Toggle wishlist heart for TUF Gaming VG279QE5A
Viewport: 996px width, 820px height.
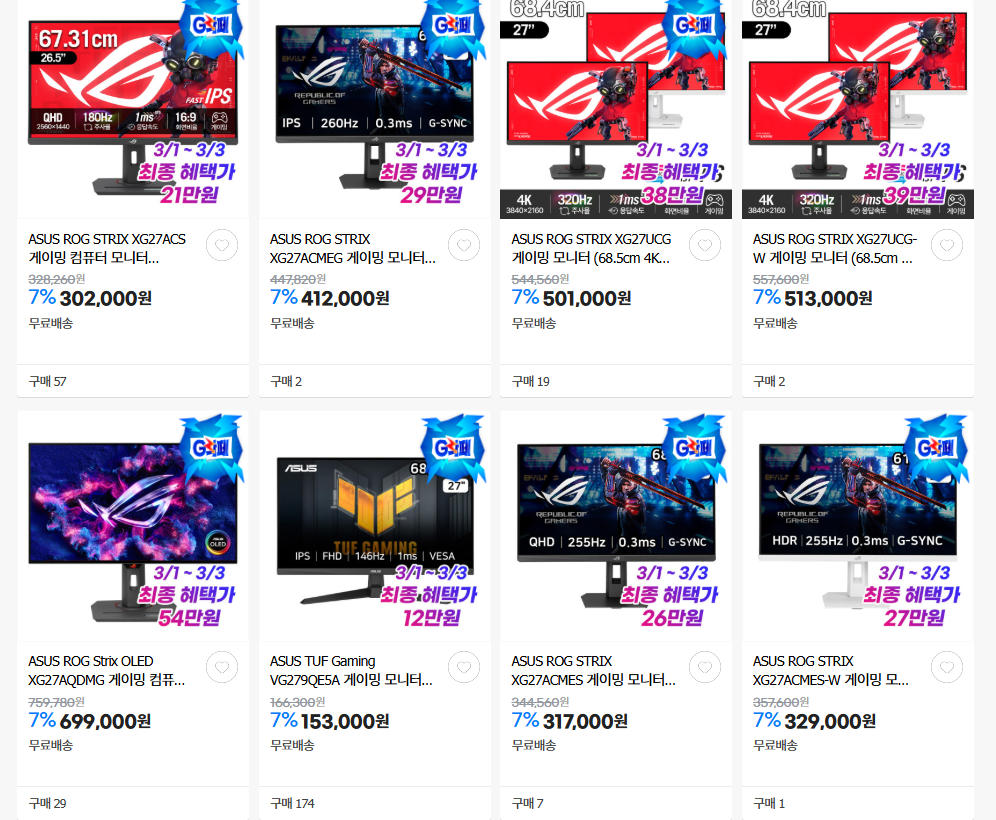pyautogui.click(x=464, y=668)
